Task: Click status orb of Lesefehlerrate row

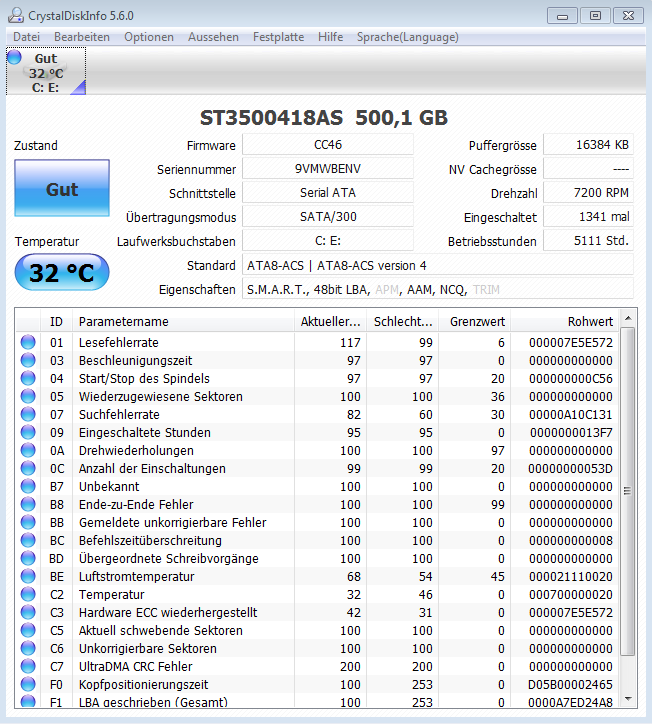Action: 28,342
